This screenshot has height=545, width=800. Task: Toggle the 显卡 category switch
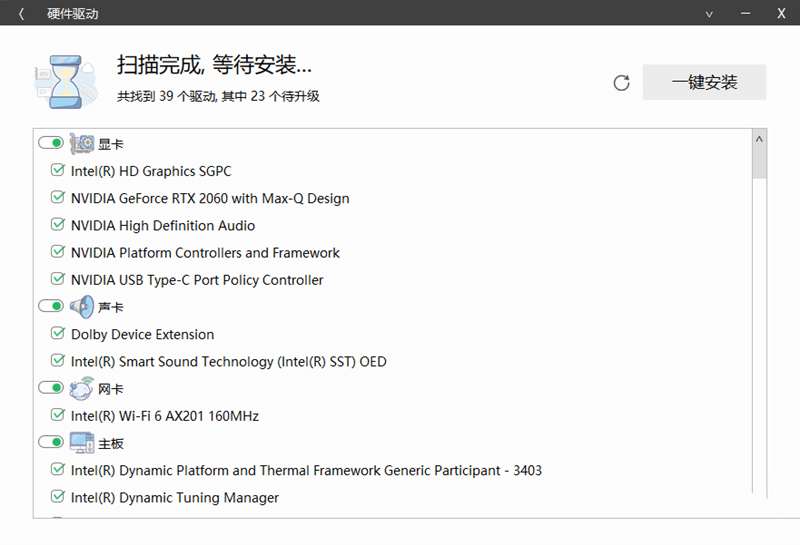50,144
